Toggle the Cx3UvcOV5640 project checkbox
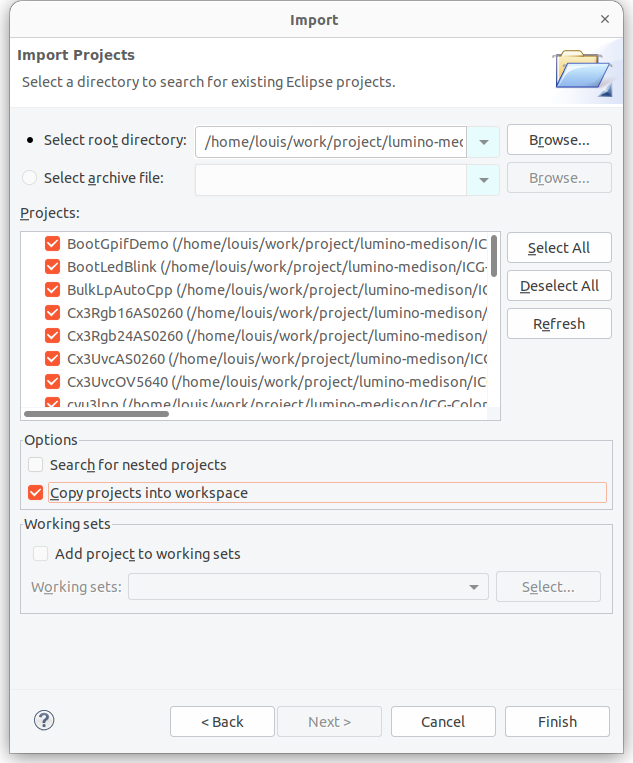The image size is (633, 763). point(53,382)
